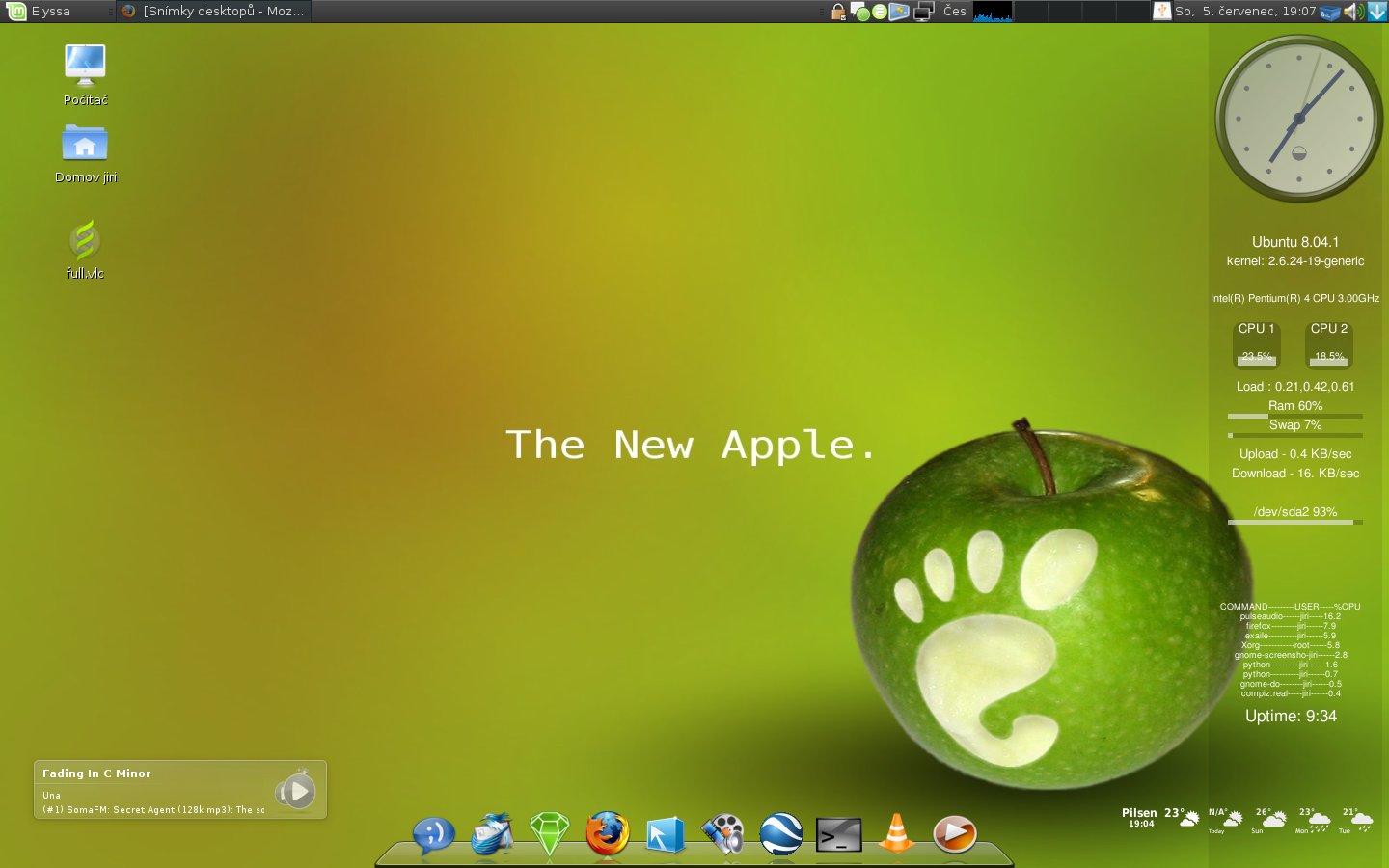
Task: Click the picture applet in the tray
Action: (899, 12)
